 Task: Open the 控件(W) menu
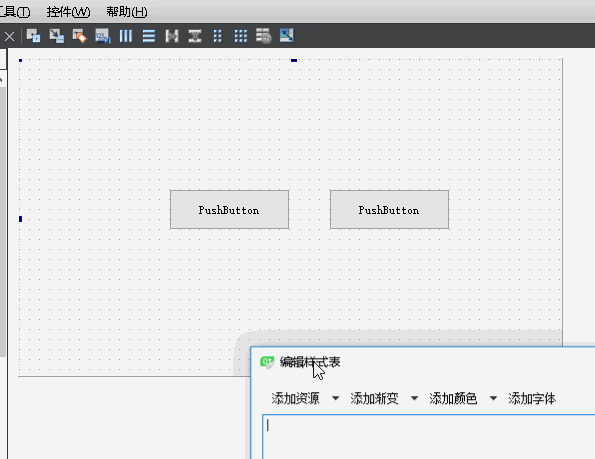pyautogui.click(x=68, y=12)
